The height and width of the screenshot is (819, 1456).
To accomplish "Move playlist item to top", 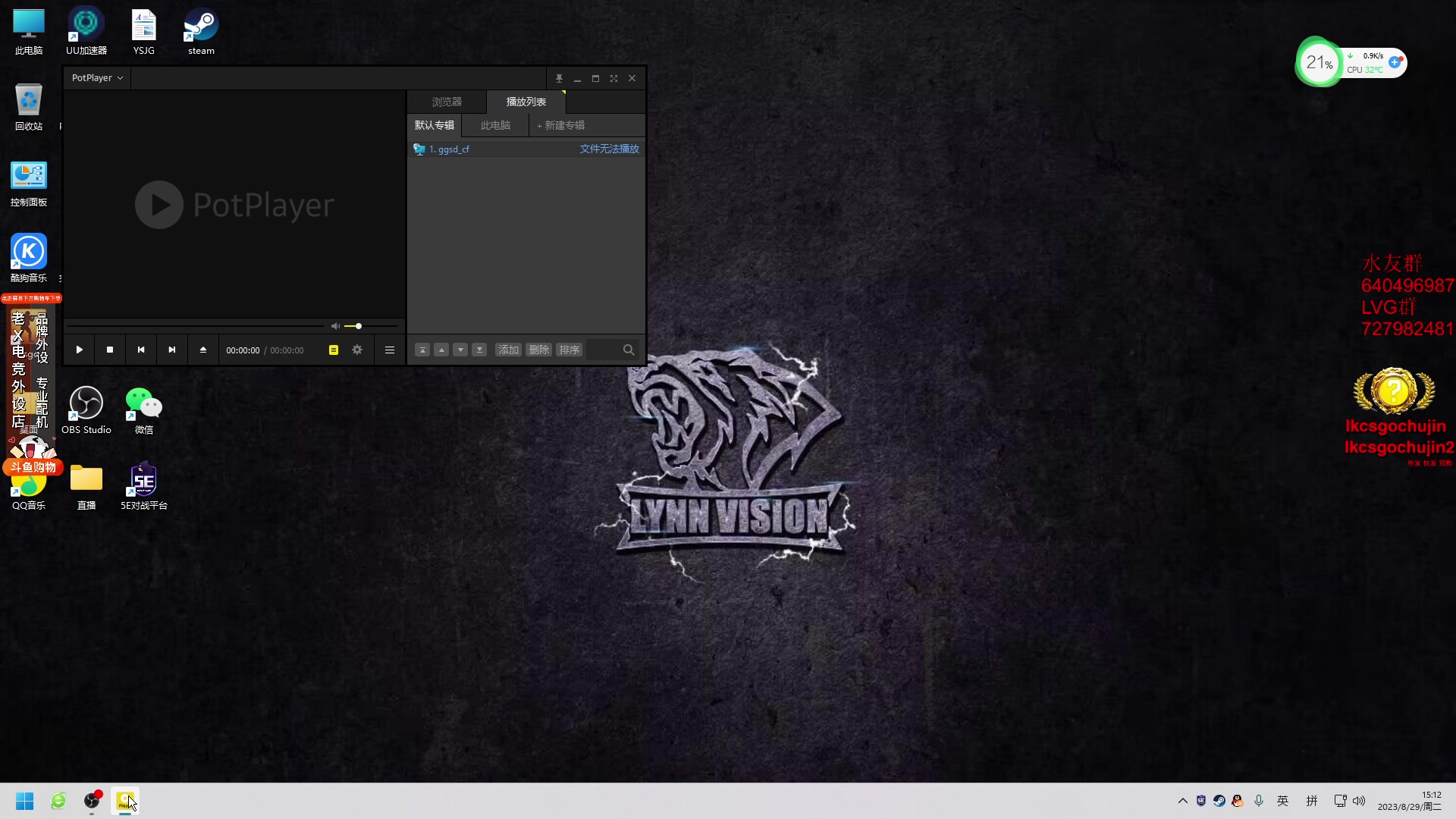I will (x=422, y=350).
